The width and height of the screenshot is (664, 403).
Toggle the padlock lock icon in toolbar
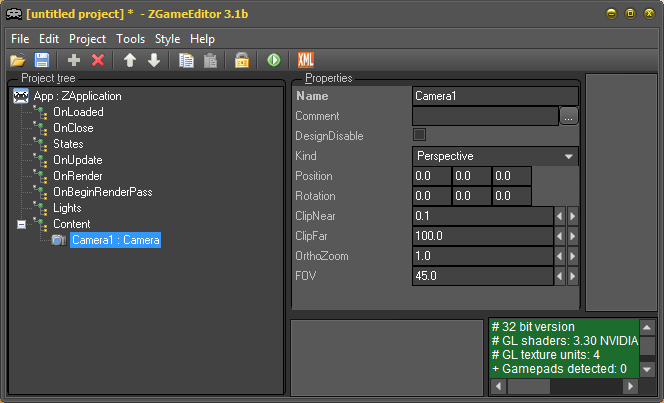coord(242,60)
